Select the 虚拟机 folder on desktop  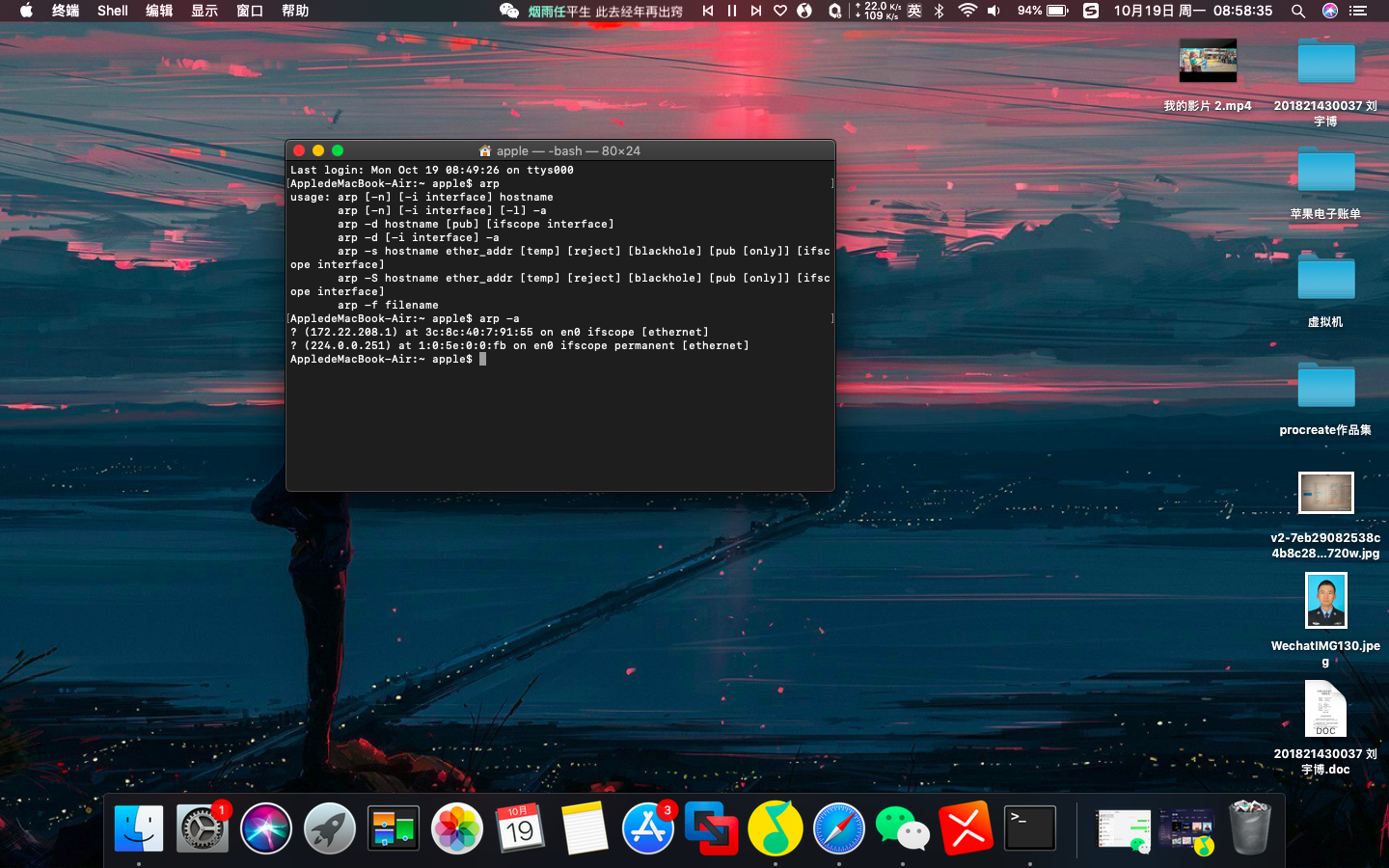pyautogui.click(x=1325, y=279)
